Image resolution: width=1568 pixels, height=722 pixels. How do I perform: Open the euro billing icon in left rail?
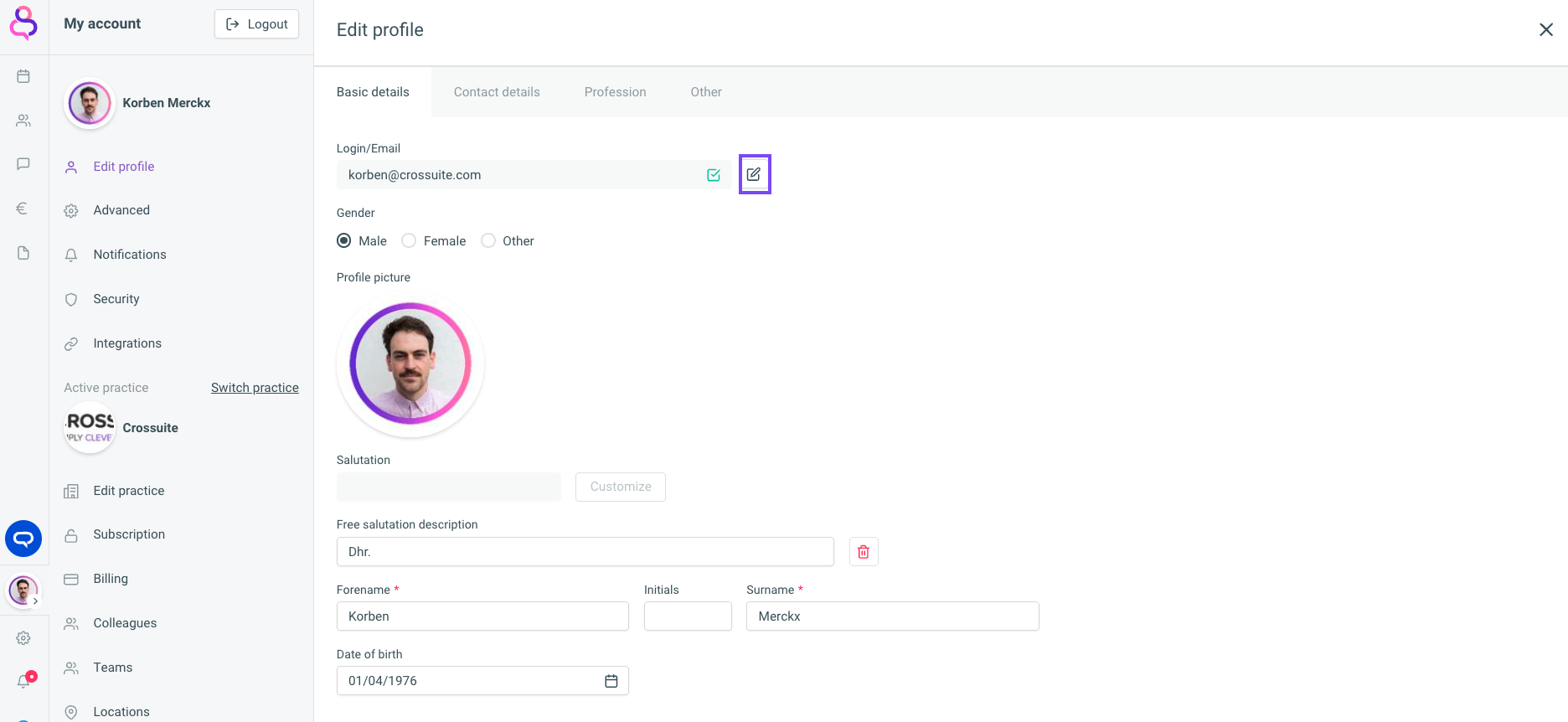point(23,209)
